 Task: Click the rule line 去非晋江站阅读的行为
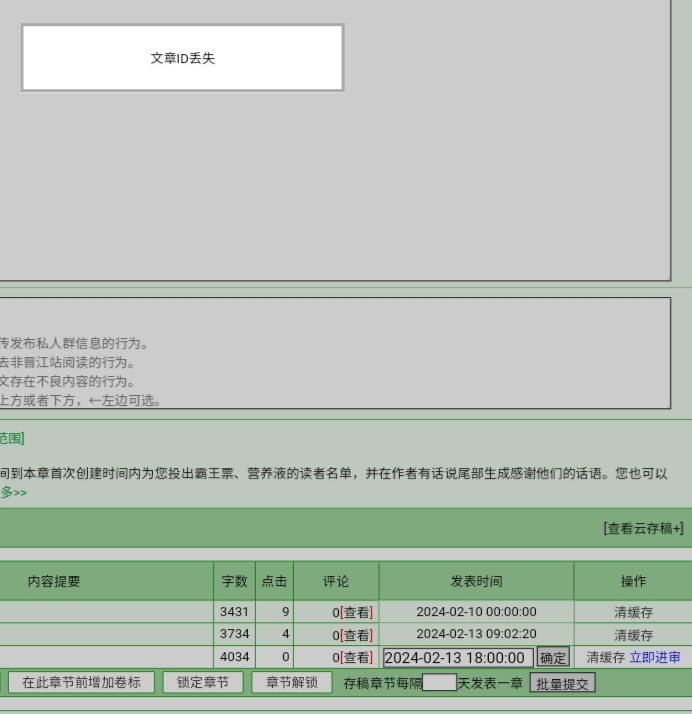click(x=67, y=362)
